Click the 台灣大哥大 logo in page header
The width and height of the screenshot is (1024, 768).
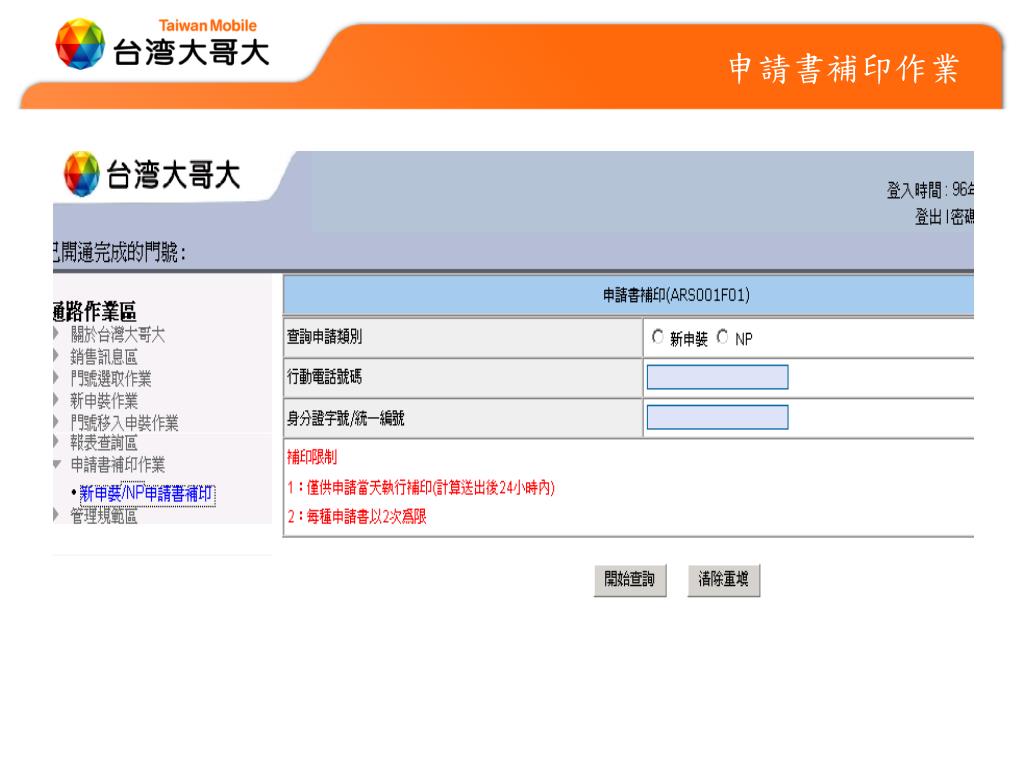[152, 174]
